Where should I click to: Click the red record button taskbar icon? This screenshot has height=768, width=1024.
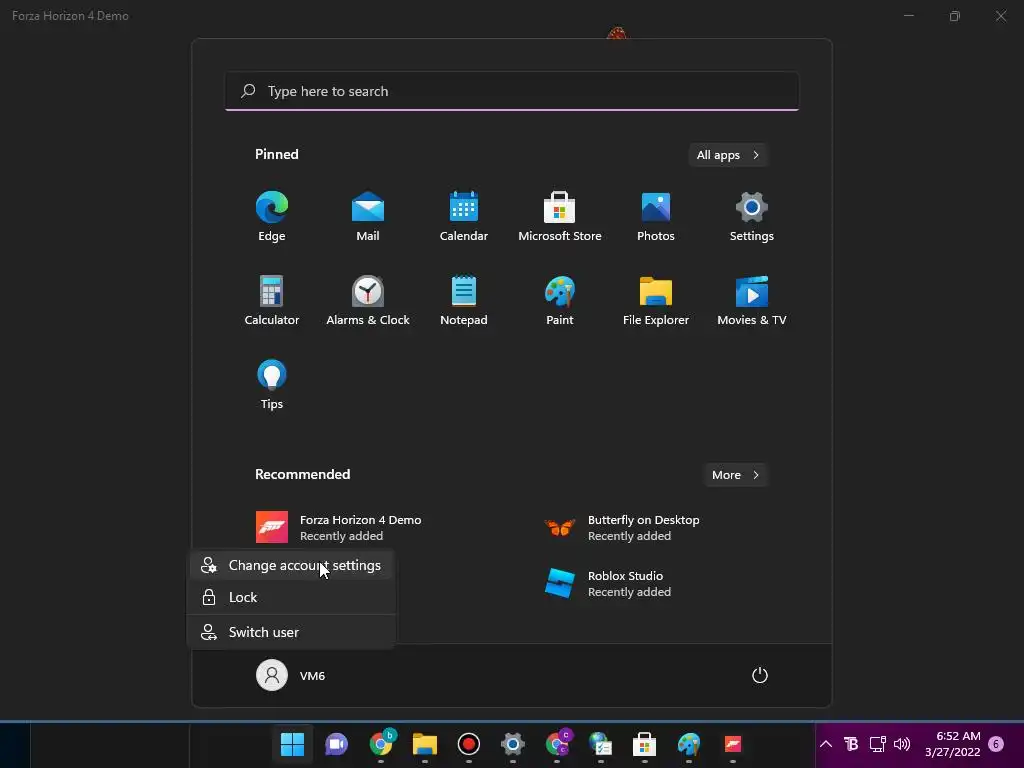coord(468,744)
